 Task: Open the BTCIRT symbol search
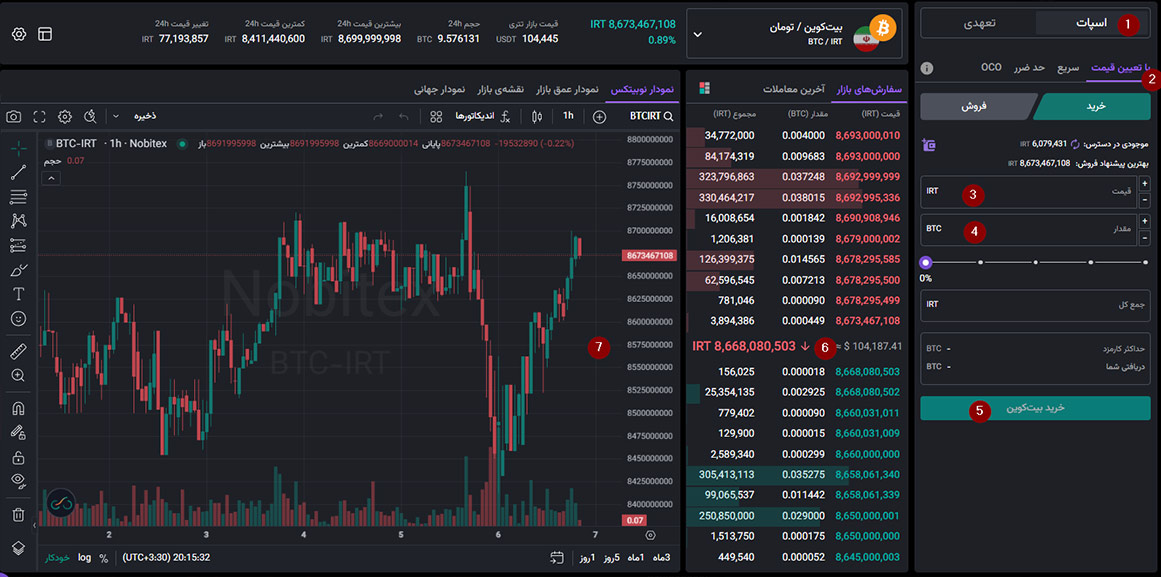652,116
